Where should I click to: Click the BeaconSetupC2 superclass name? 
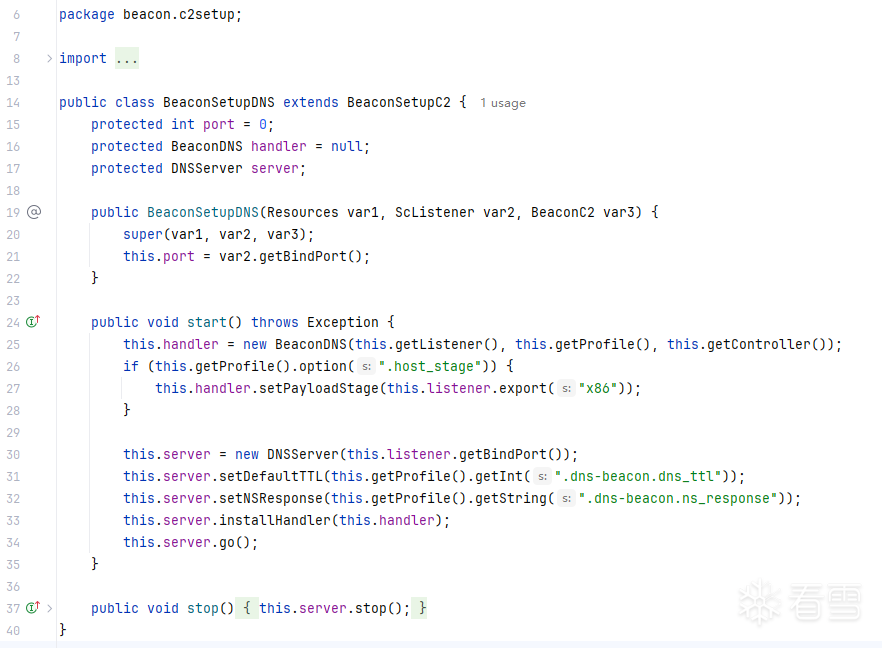point(398,102)
